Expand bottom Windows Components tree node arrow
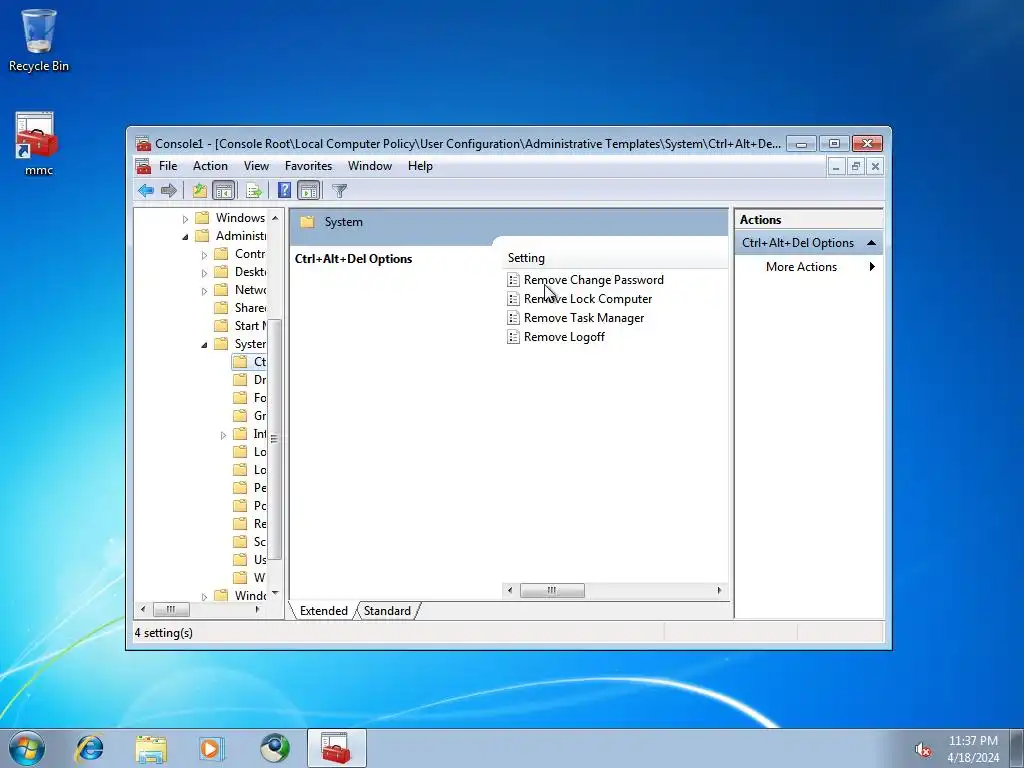Image resolution: width=1024 pixels, height=768 pixels. (x=204, y=596)
